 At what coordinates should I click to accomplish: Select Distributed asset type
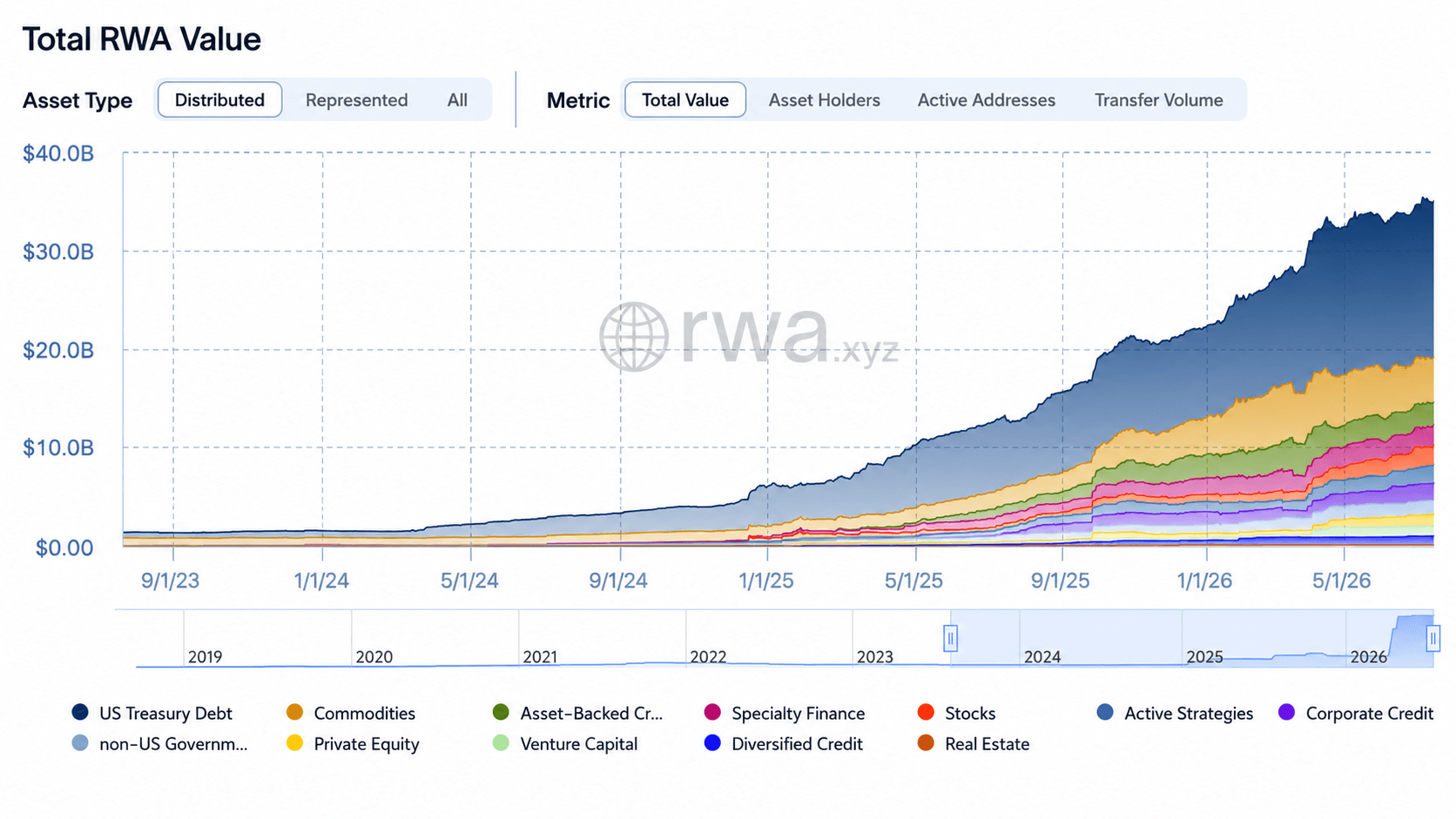[x=219, y=100]
